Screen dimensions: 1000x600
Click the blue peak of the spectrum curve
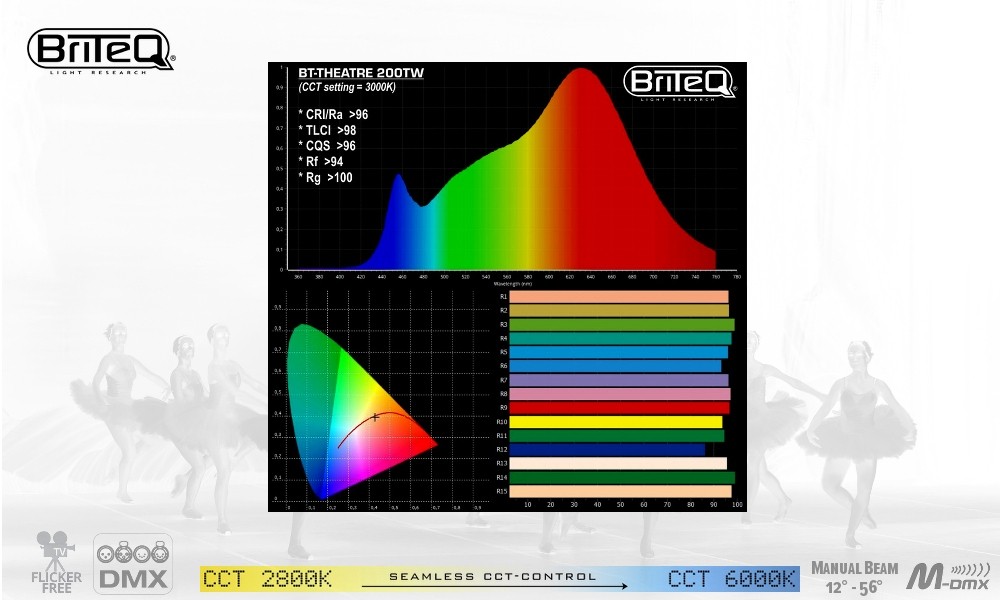click(x=399, y=177)
